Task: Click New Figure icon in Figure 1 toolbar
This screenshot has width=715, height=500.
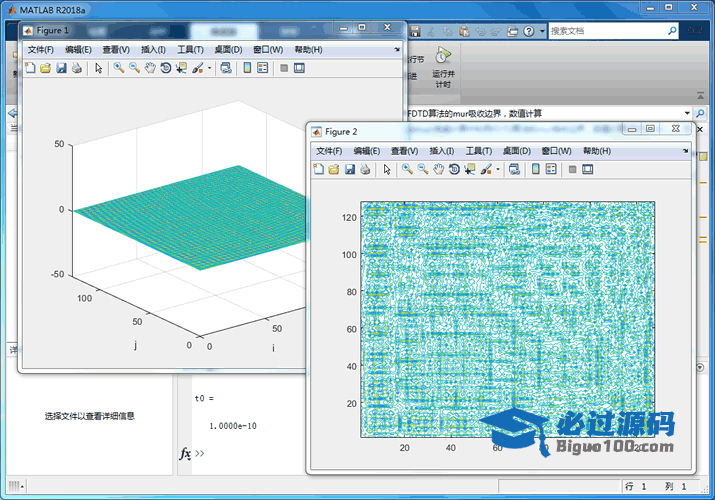Action: tap(30, 68)
